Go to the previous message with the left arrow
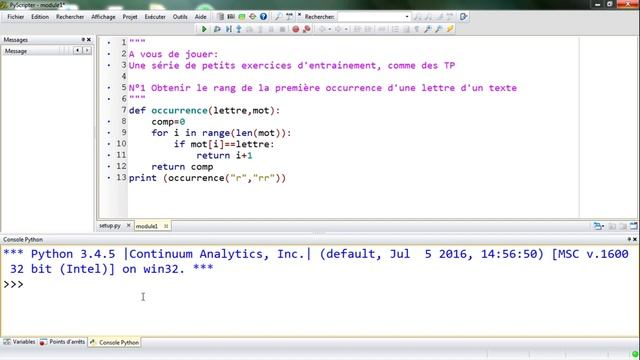Screen dimensions: 640x360 point(77,50)
